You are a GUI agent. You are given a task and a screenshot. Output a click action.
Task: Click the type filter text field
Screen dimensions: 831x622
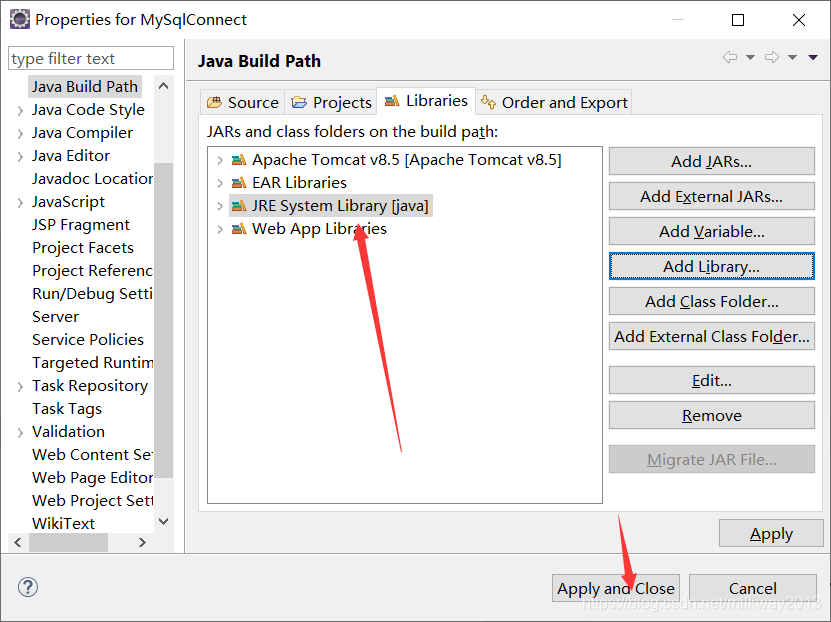pyautogui.click(x=90, y=58)
